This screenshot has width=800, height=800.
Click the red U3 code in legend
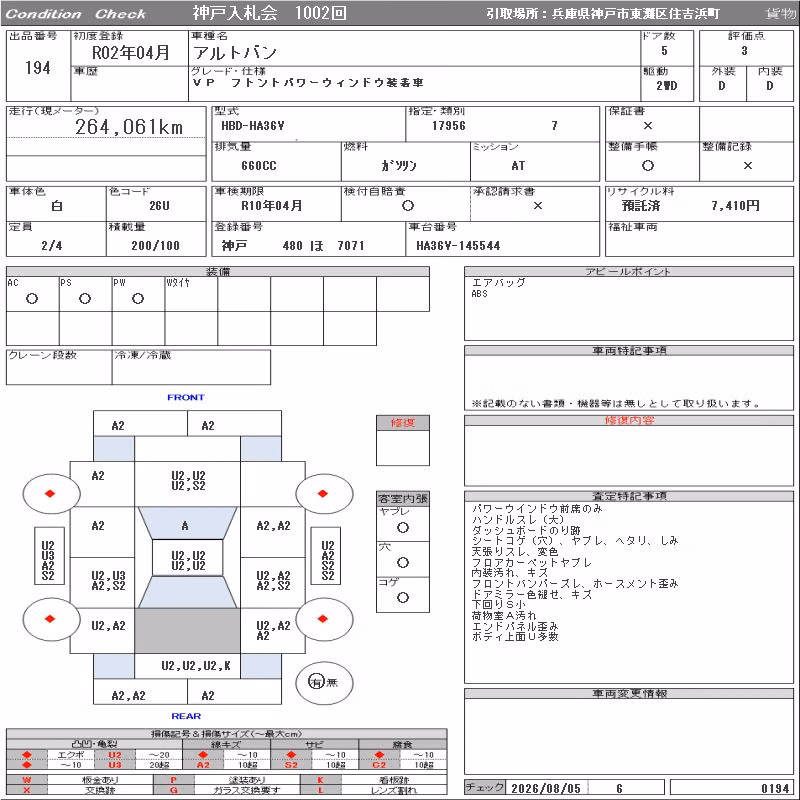(115, 765)
